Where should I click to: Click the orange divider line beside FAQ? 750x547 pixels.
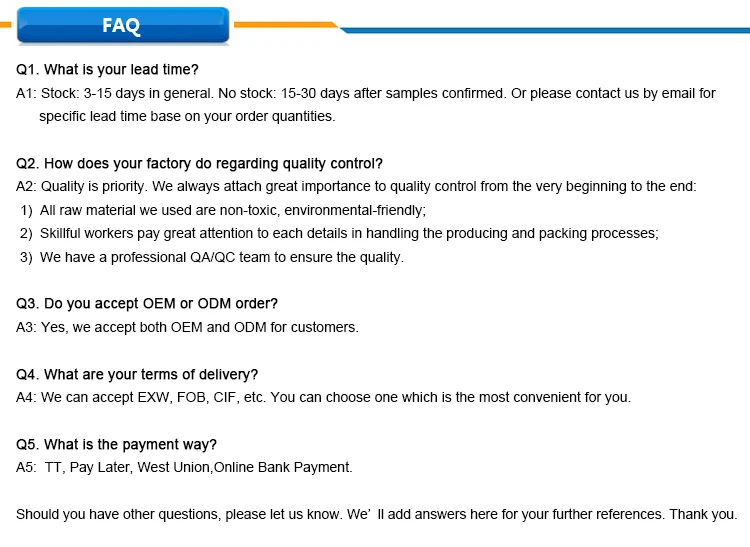(286, 25)
